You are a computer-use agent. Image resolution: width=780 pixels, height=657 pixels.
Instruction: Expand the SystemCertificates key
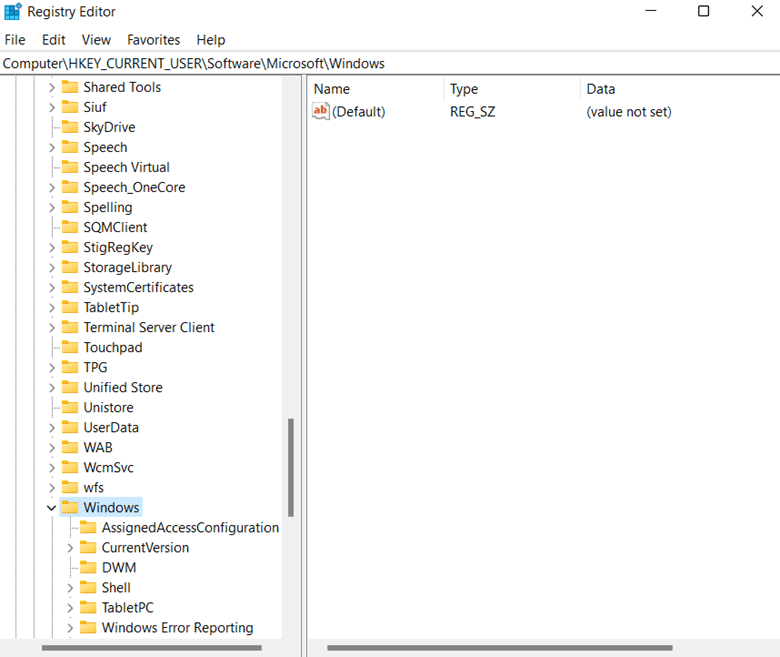click(52, 287)
